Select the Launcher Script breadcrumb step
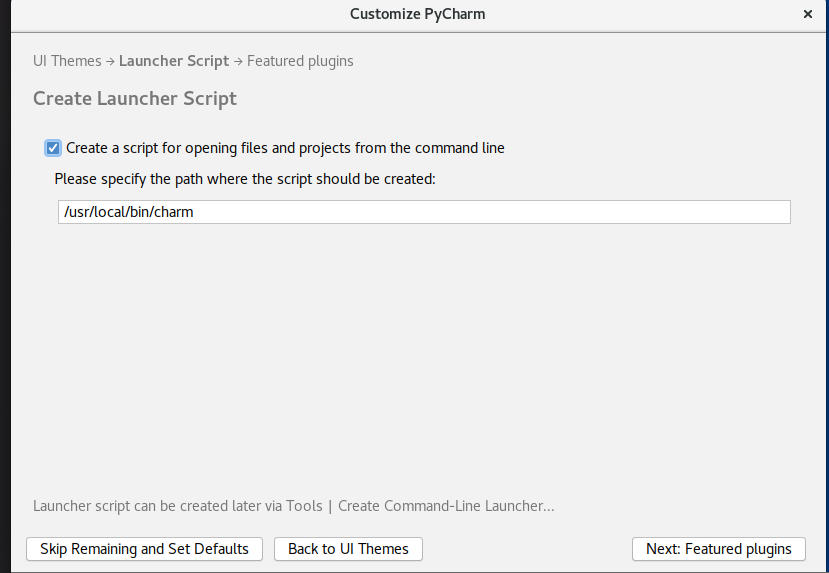 [174, 61]
